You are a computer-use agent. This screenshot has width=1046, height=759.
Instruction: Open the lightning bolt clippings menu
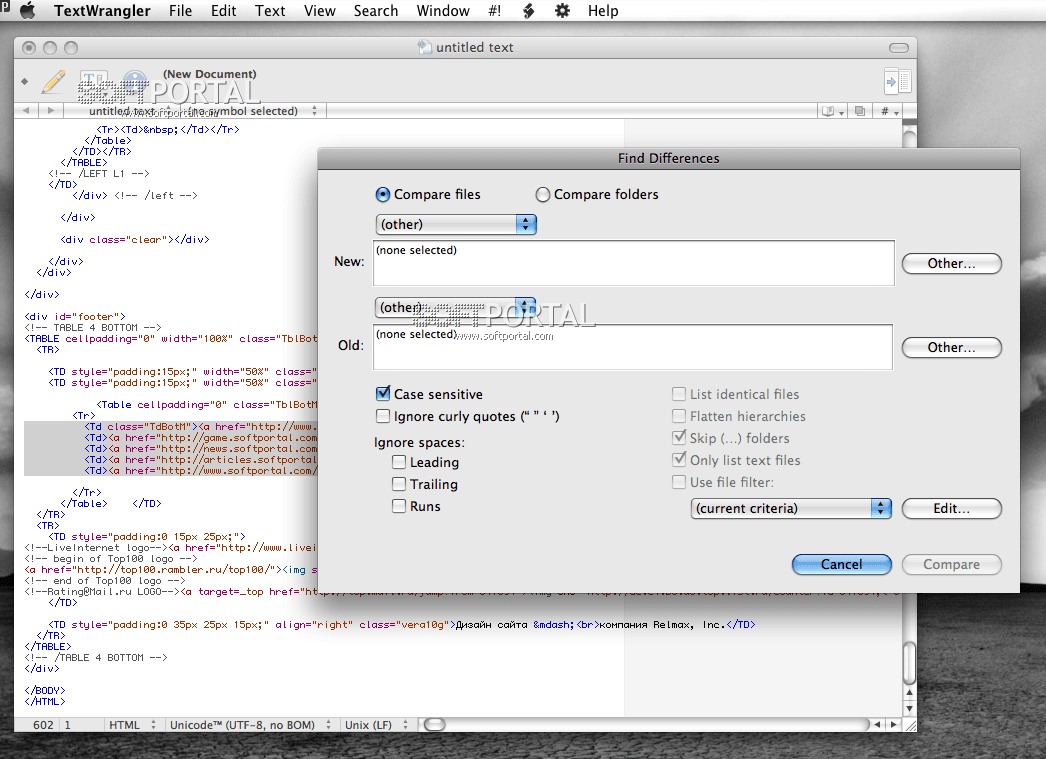(x=528, y=11)
